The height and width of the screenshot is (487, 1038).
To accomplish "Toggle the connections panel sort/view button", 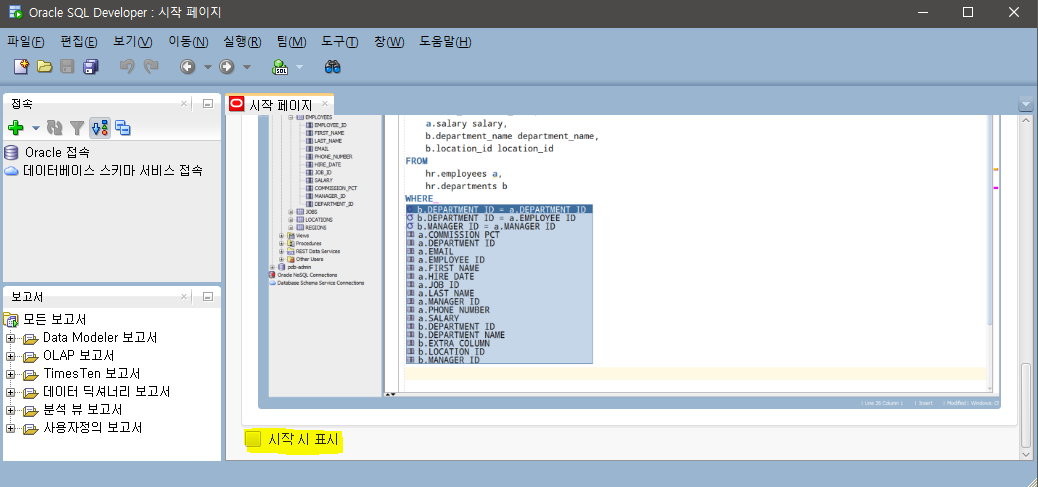I will pos(100,128).
